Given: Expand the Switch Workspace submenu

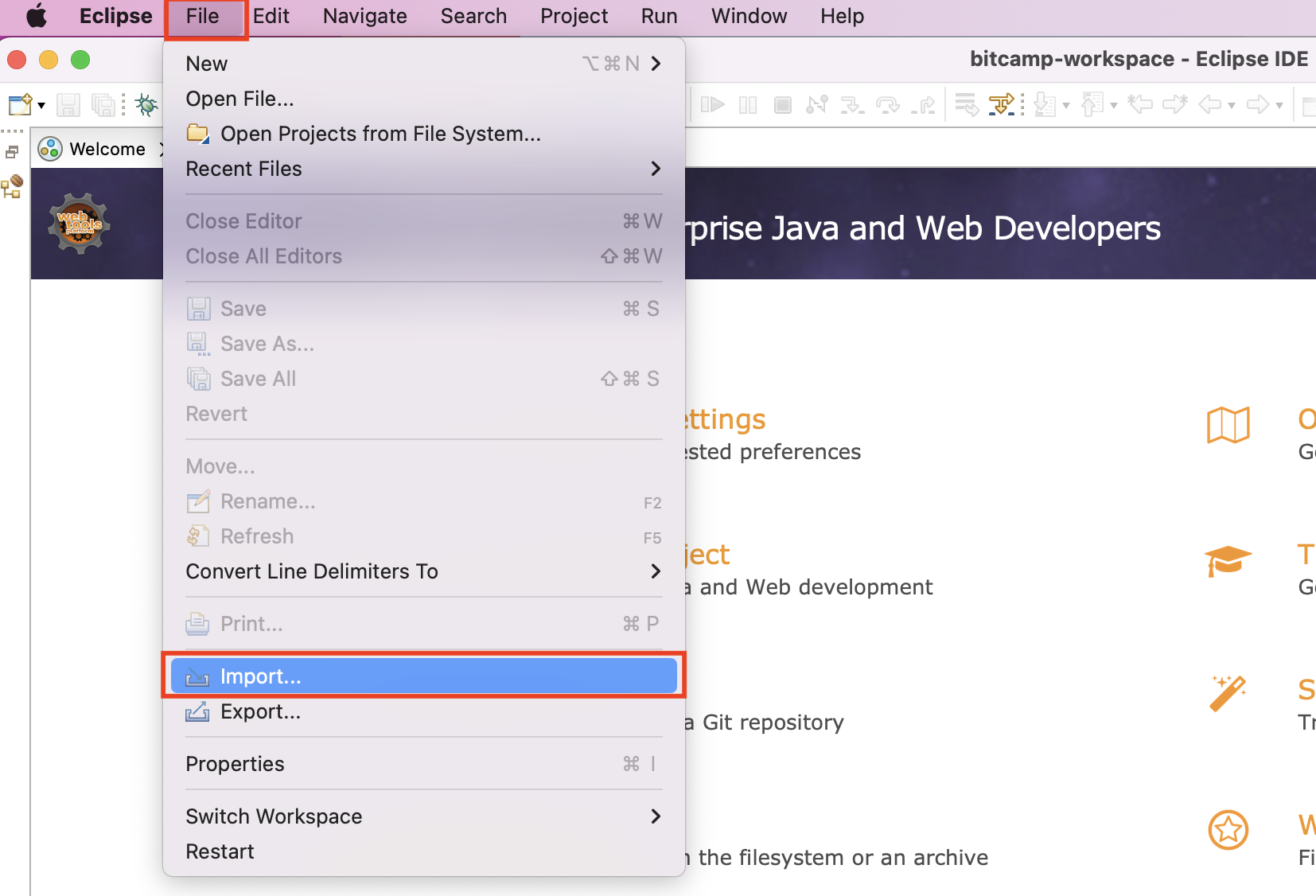Looking at the screenshot, I should pyautogui.click(x=423, y=816).
